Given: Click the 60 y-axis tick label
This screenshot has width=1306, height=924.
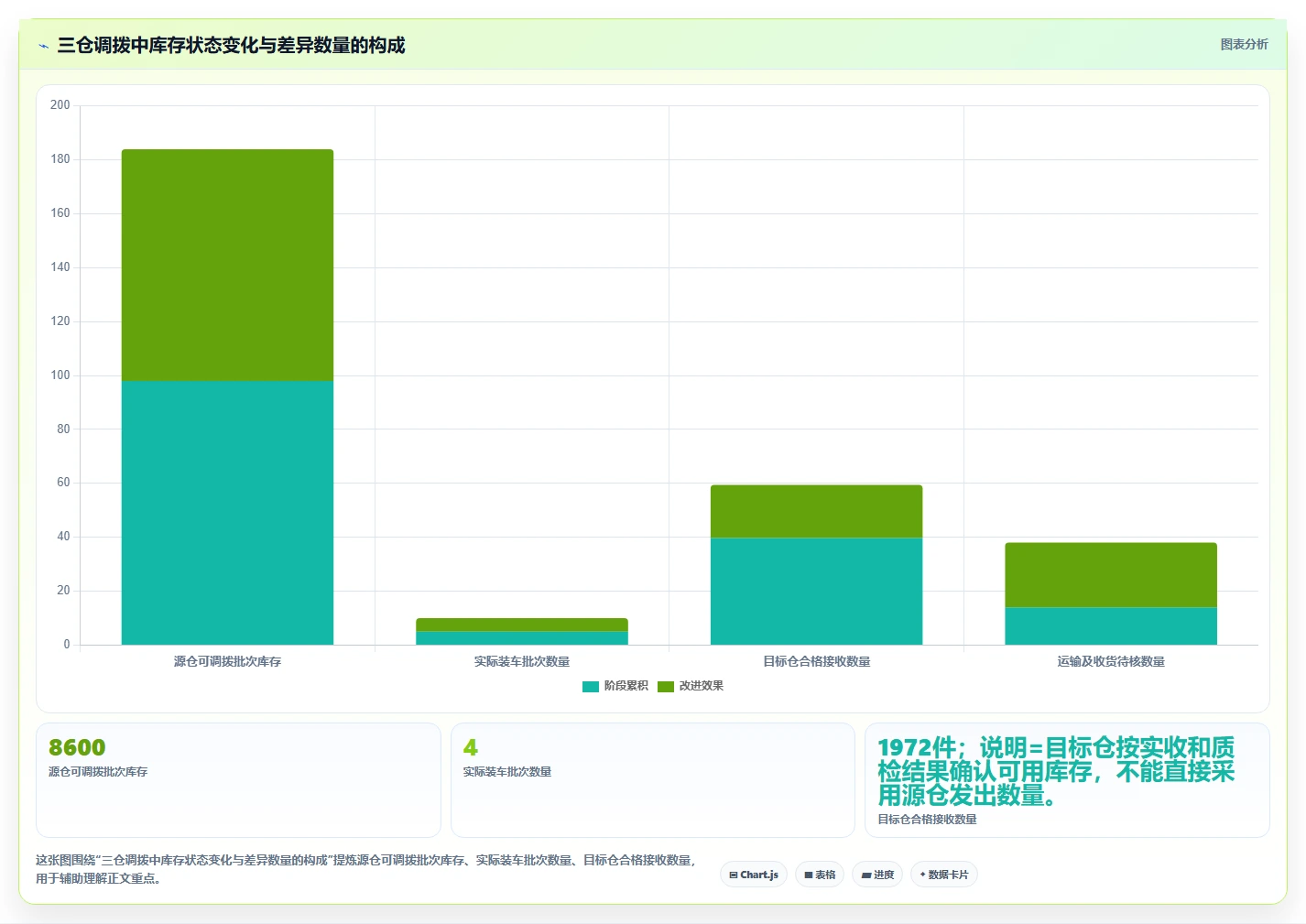Looking at the screenshot, I should (x=63, y=483).
